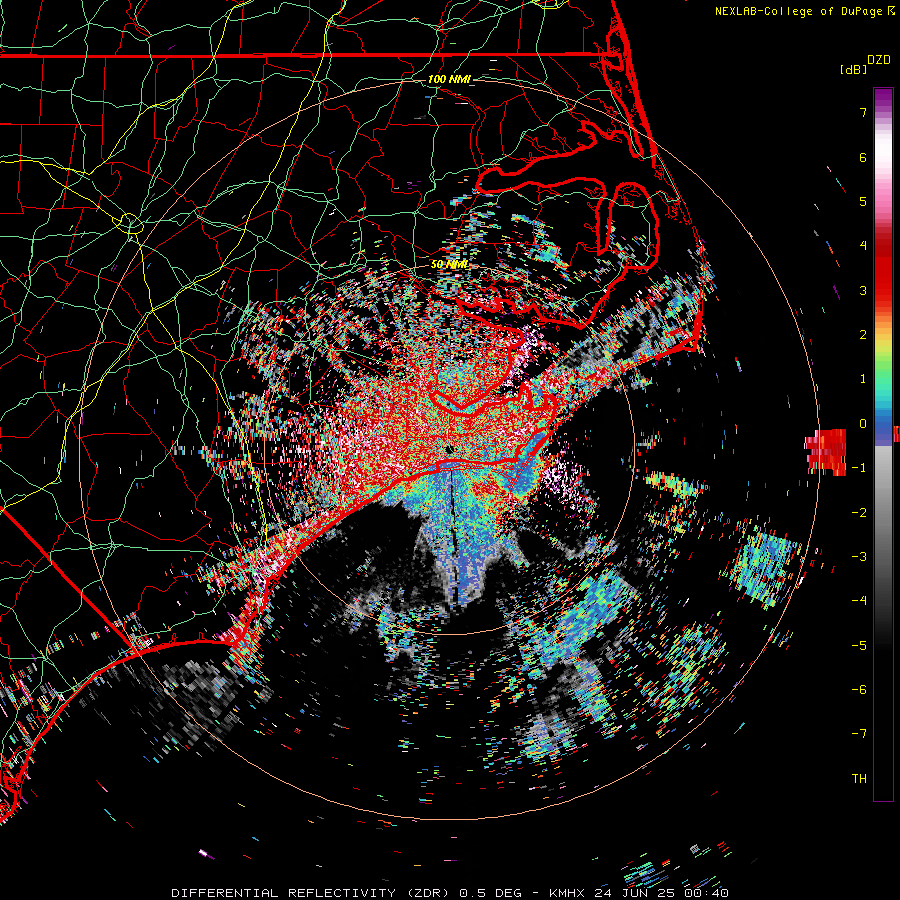Click legend value 1 on the scale
Viewport: 900px width, 900px height.
(863, 379)
